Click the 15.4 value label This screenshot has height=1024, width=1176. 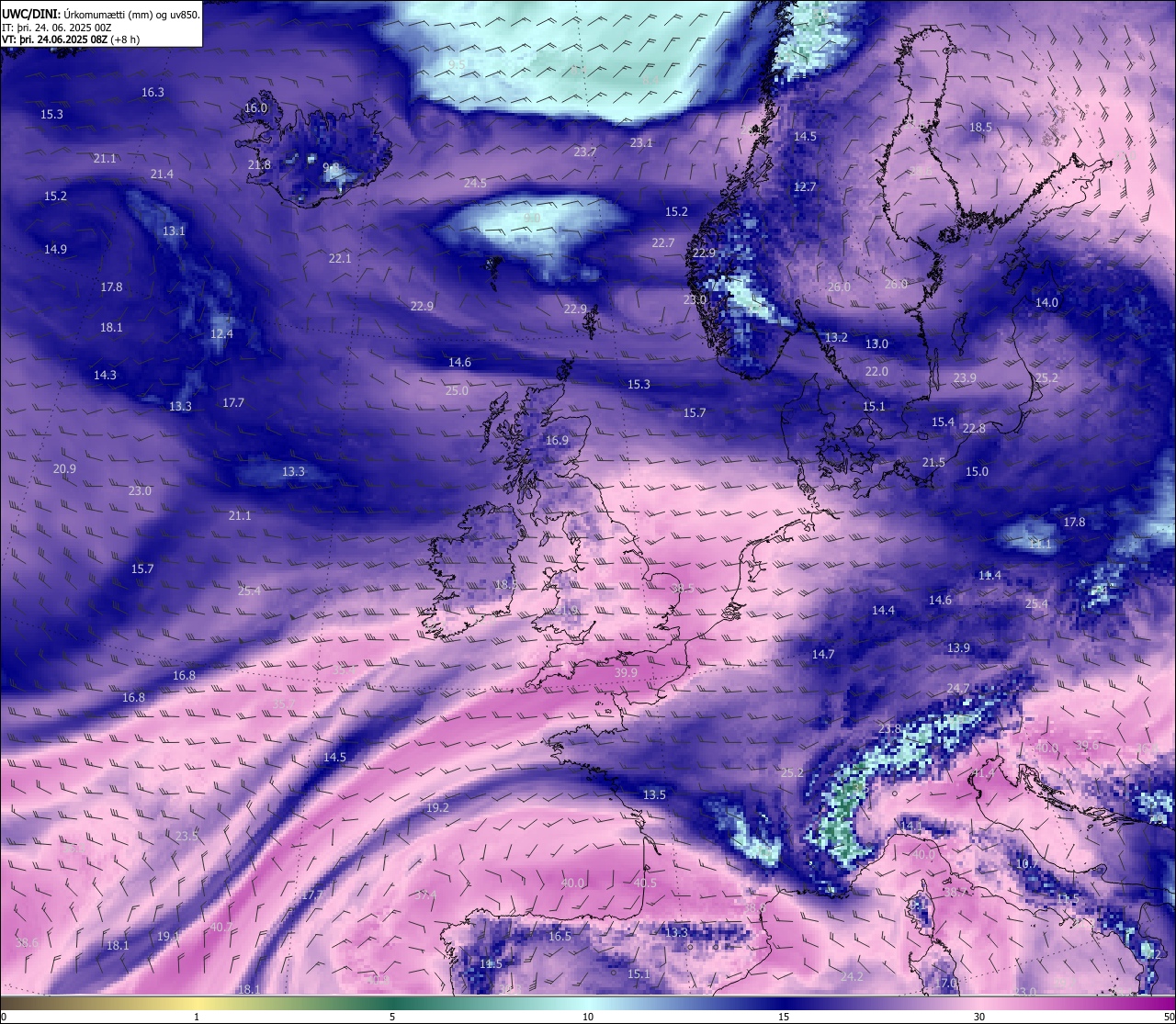(x=944, y=422)
